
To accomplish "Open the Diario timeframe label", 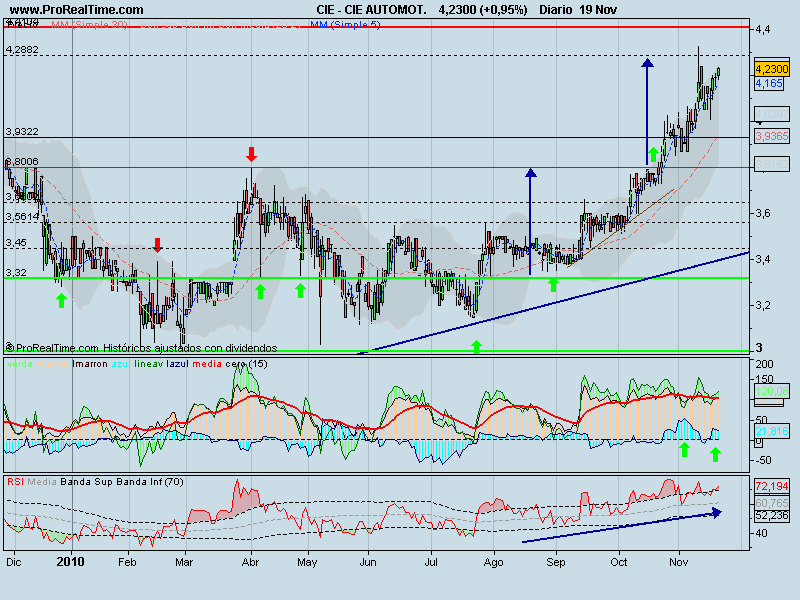I will click(x=556, y=10).
